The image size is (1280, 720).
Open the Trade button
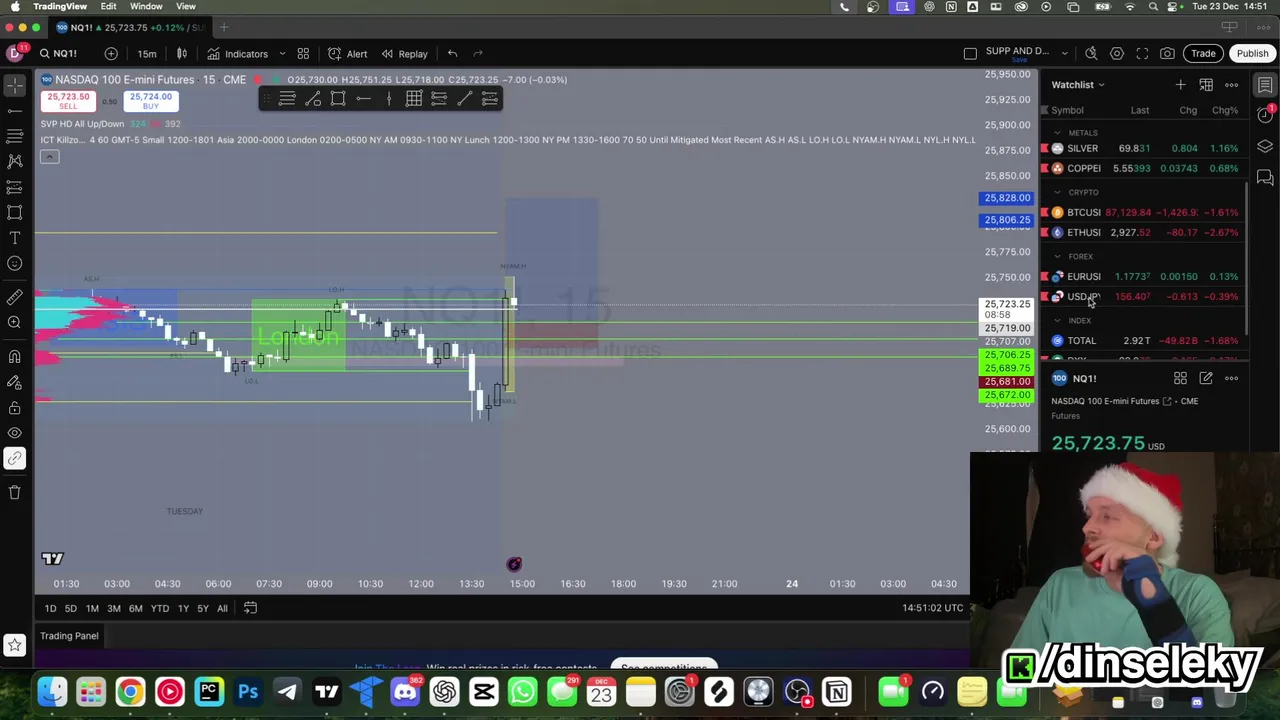[1203, 53]
